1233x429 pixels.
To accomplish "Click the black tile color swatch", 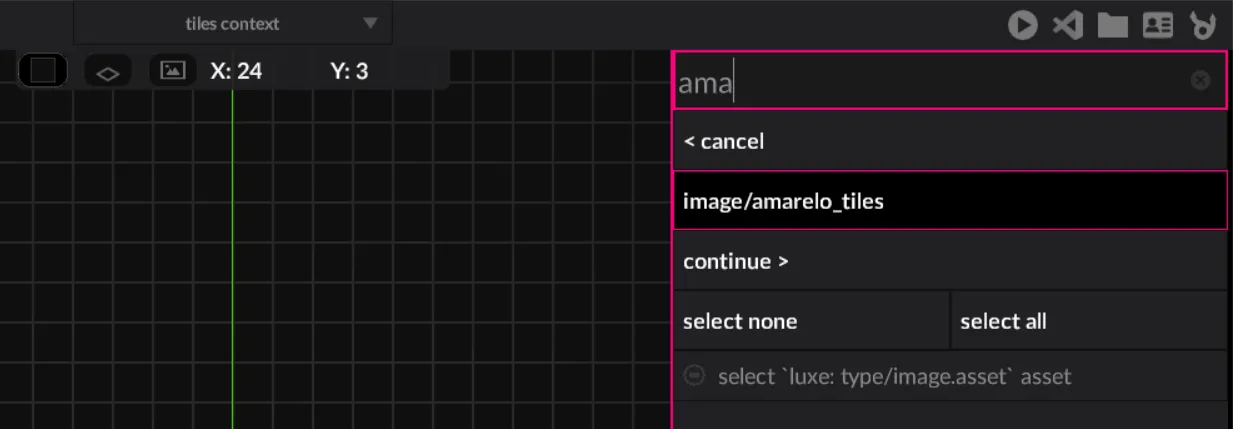I will coord(43,71).
